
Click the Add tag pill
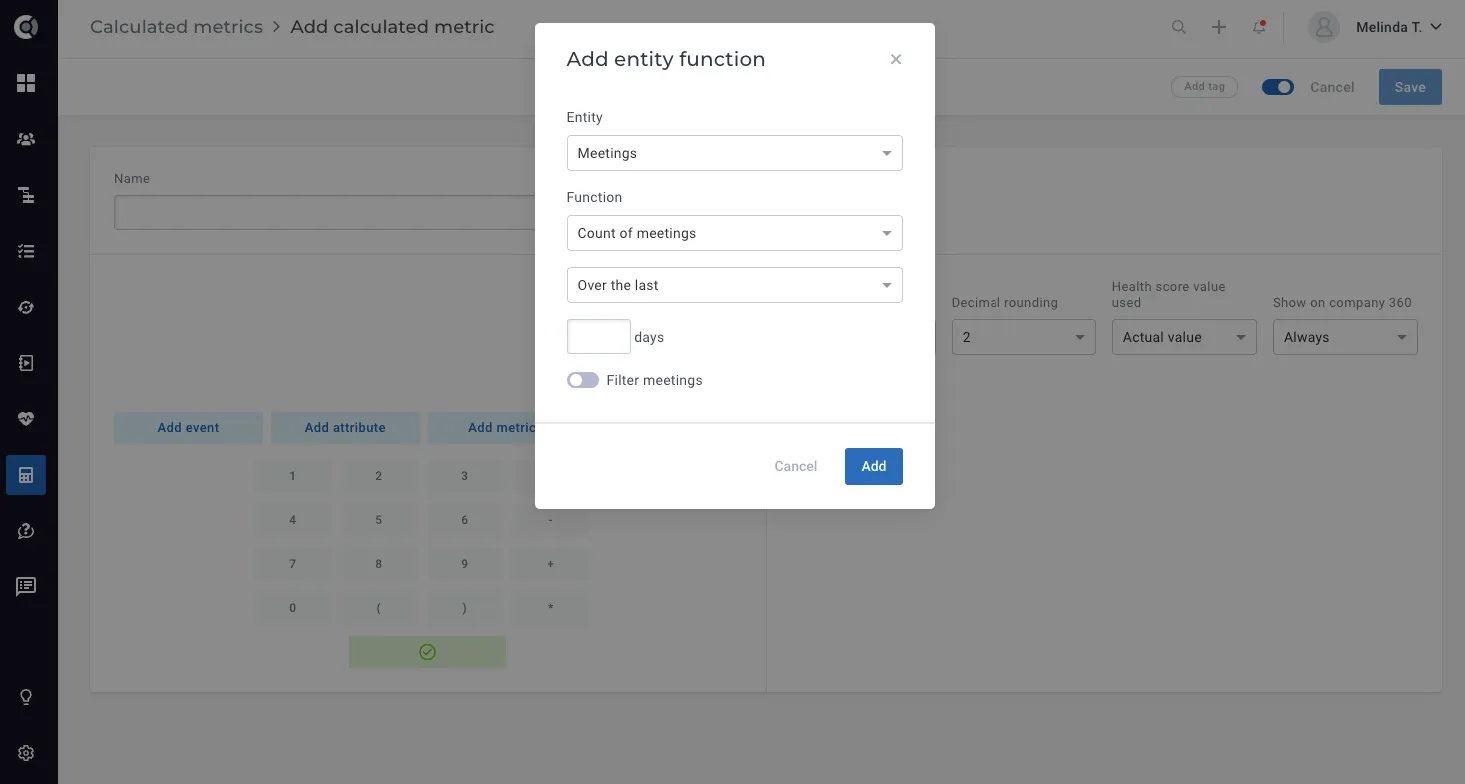pyautogui.click(x=1204, y=87)
